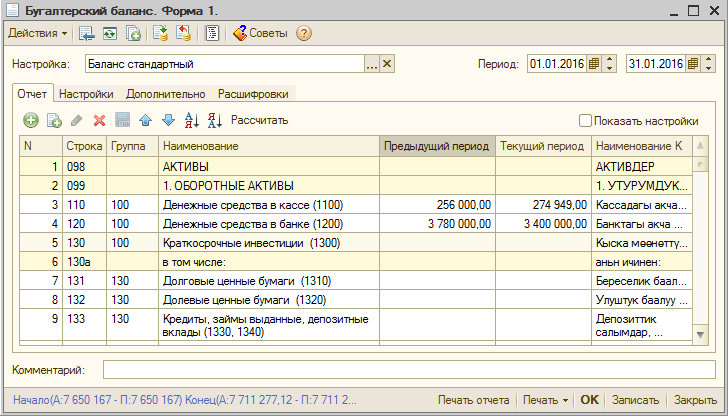Expand the Печать dropdown at bottom

tap(546, 400)
